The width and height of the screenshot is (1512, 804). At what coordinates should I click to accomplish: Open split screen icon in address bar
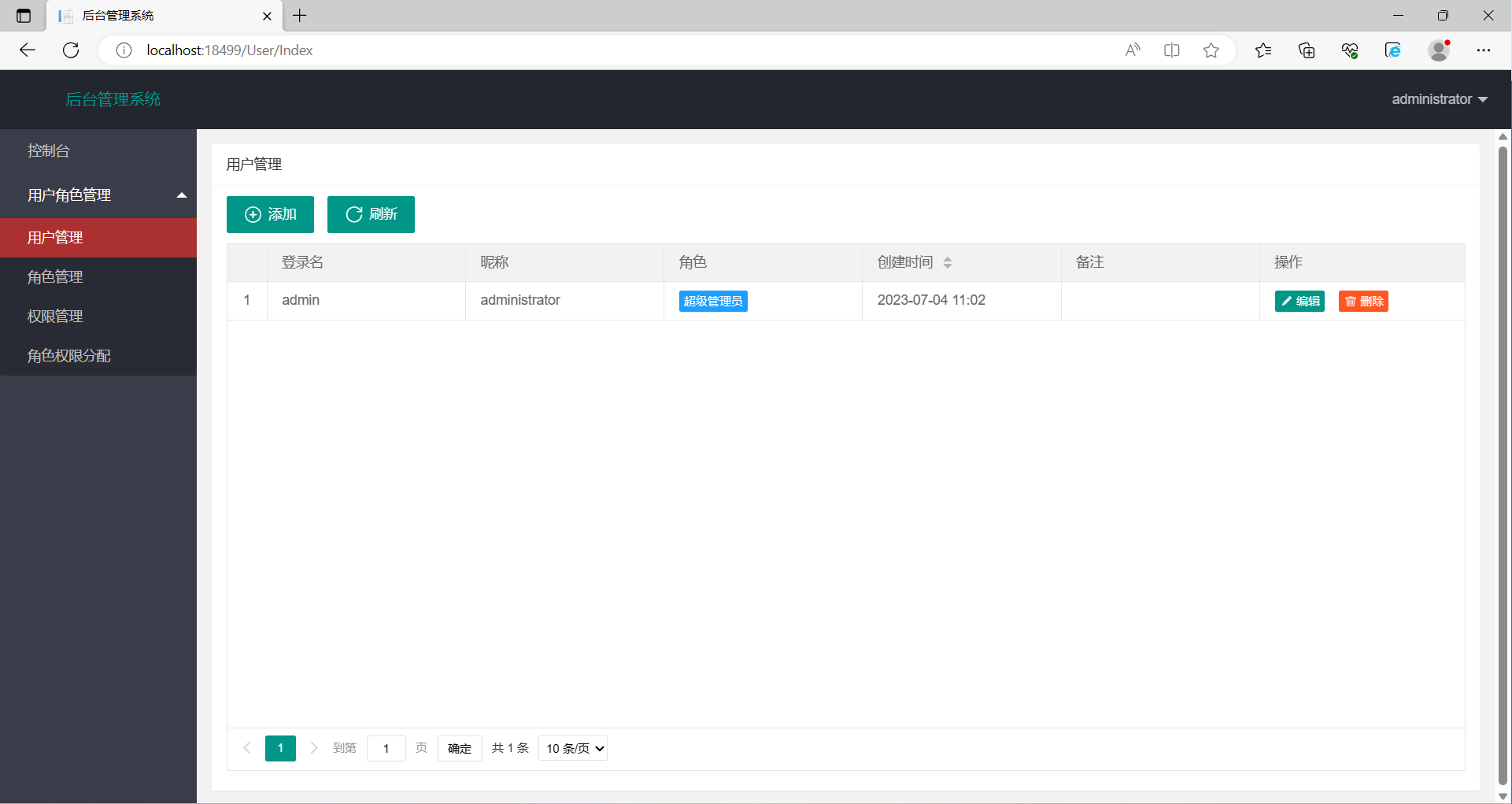click(1172, 50)
